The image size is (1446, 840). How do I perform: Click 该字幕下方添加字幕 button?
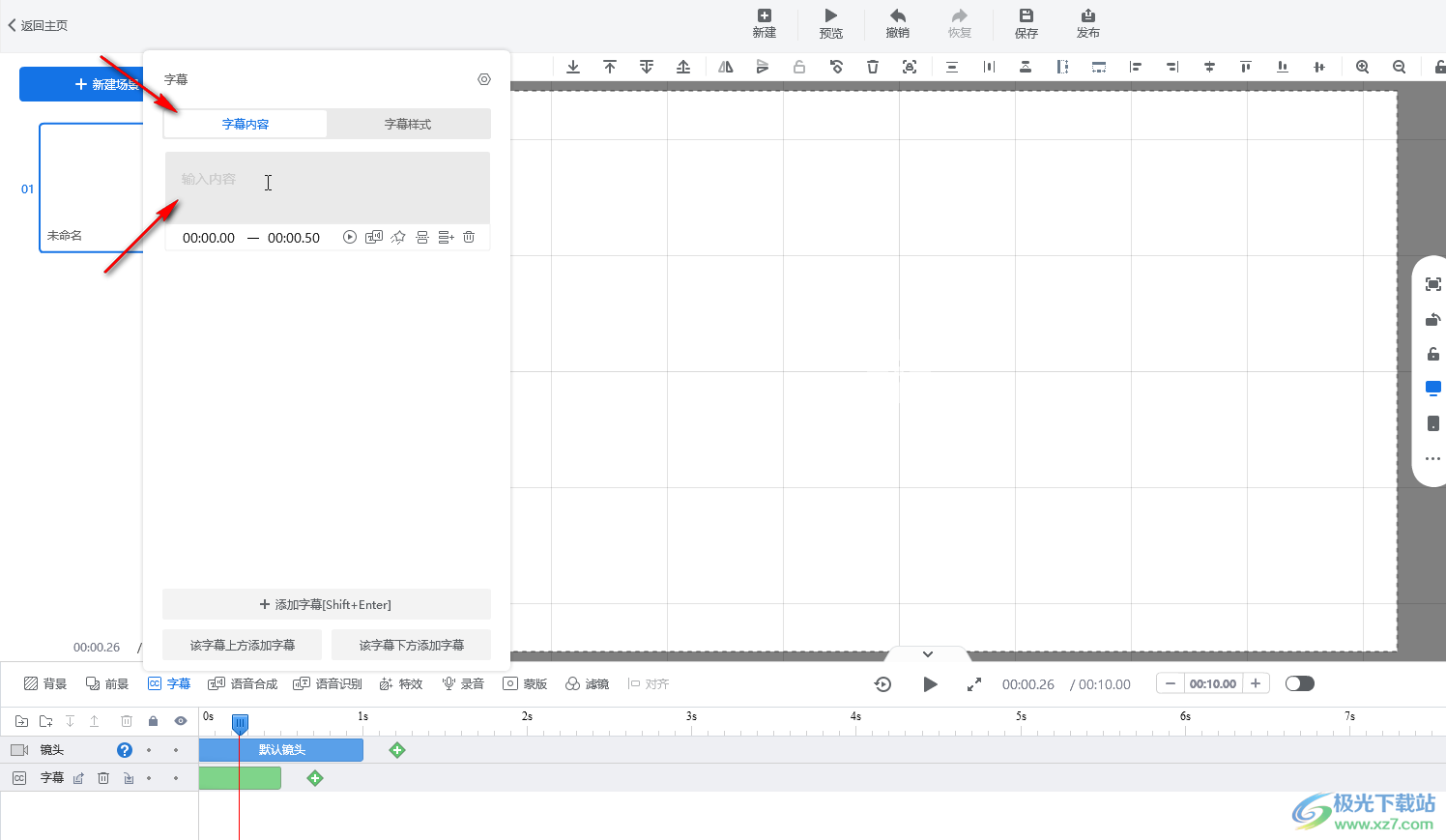click(412, 645)
